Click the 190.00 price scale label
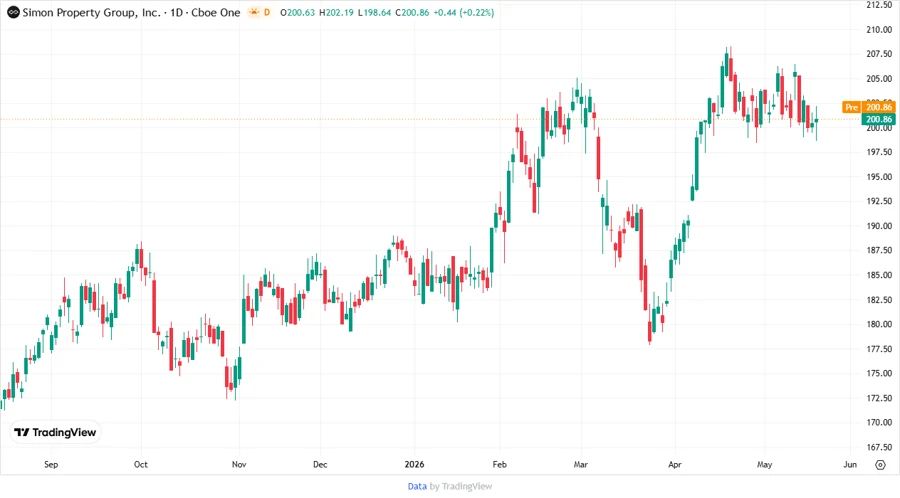 tap(879, 226)
